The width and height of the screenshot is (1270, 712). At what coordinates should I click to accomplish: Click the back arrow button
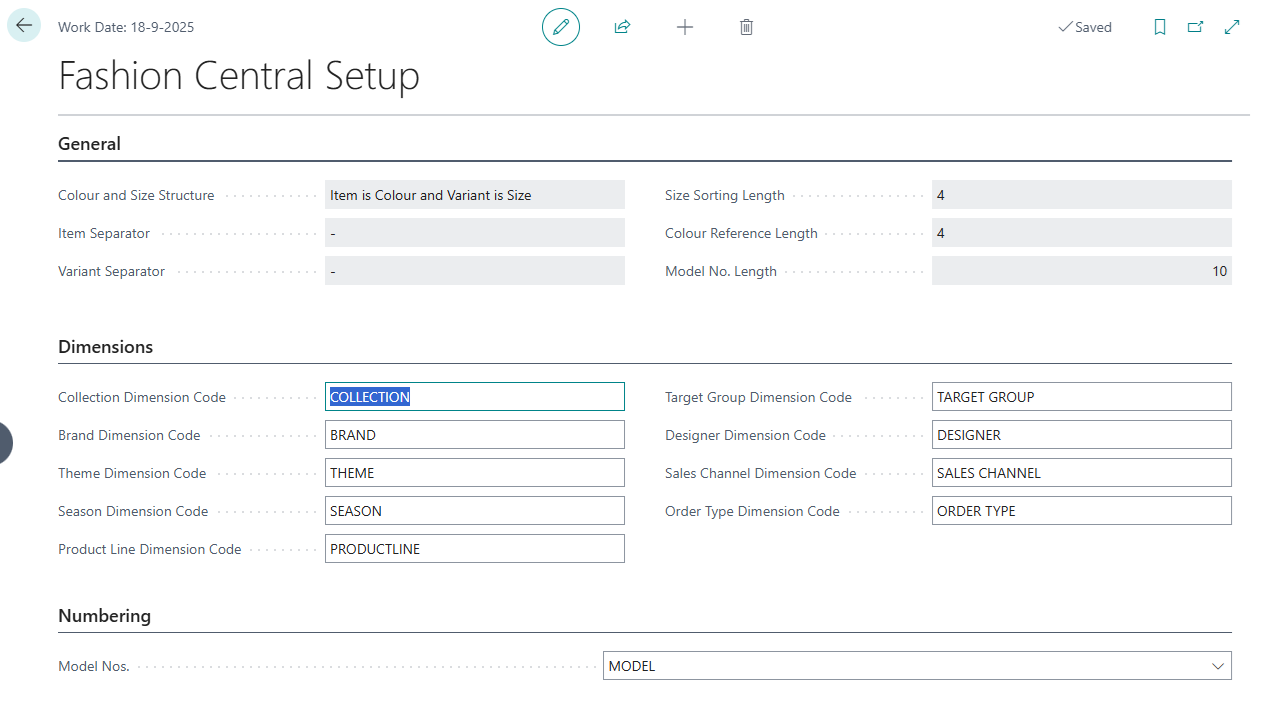point(24,26)
